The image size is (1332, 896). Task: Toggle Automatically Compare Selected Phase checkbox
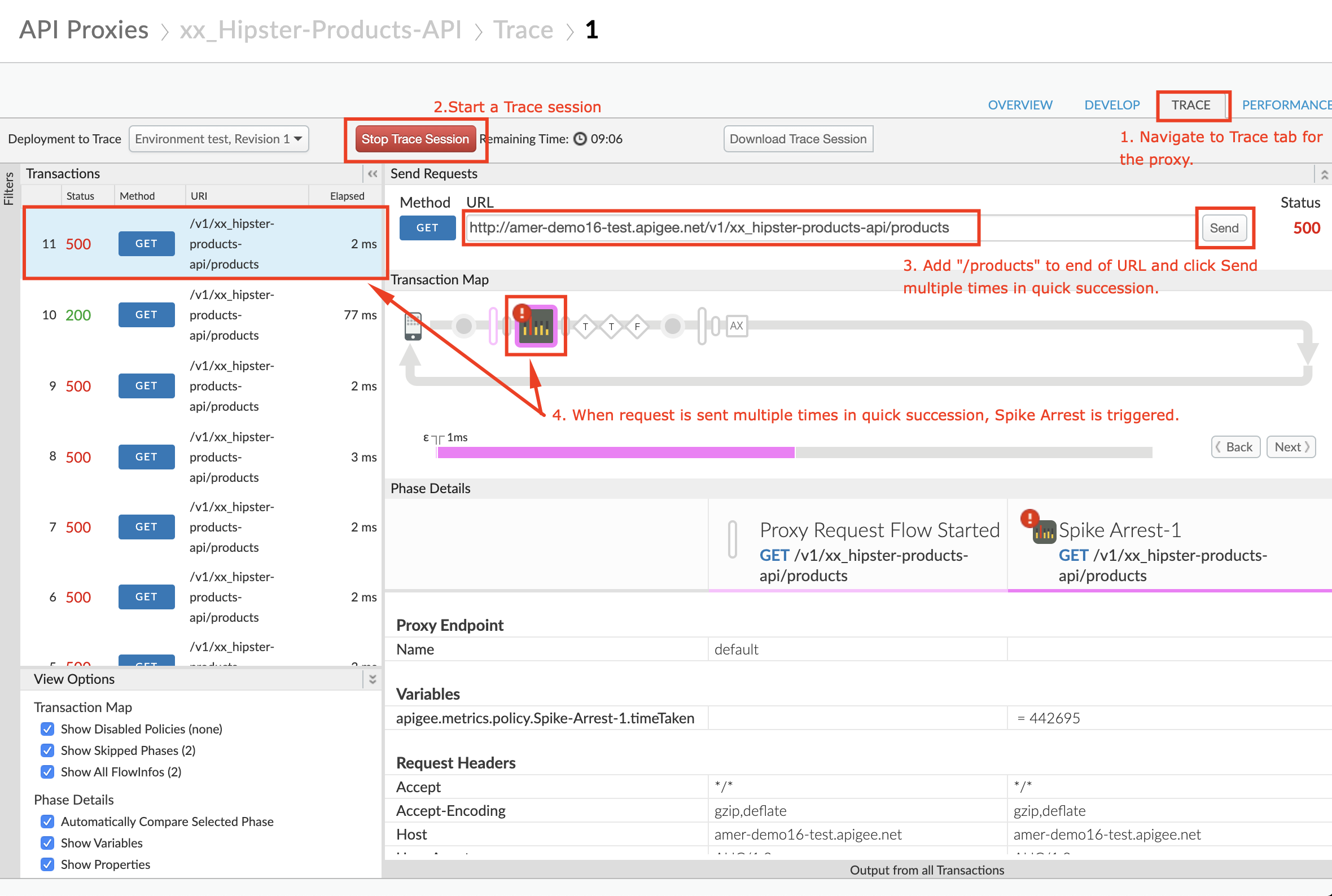coord(47,821)
